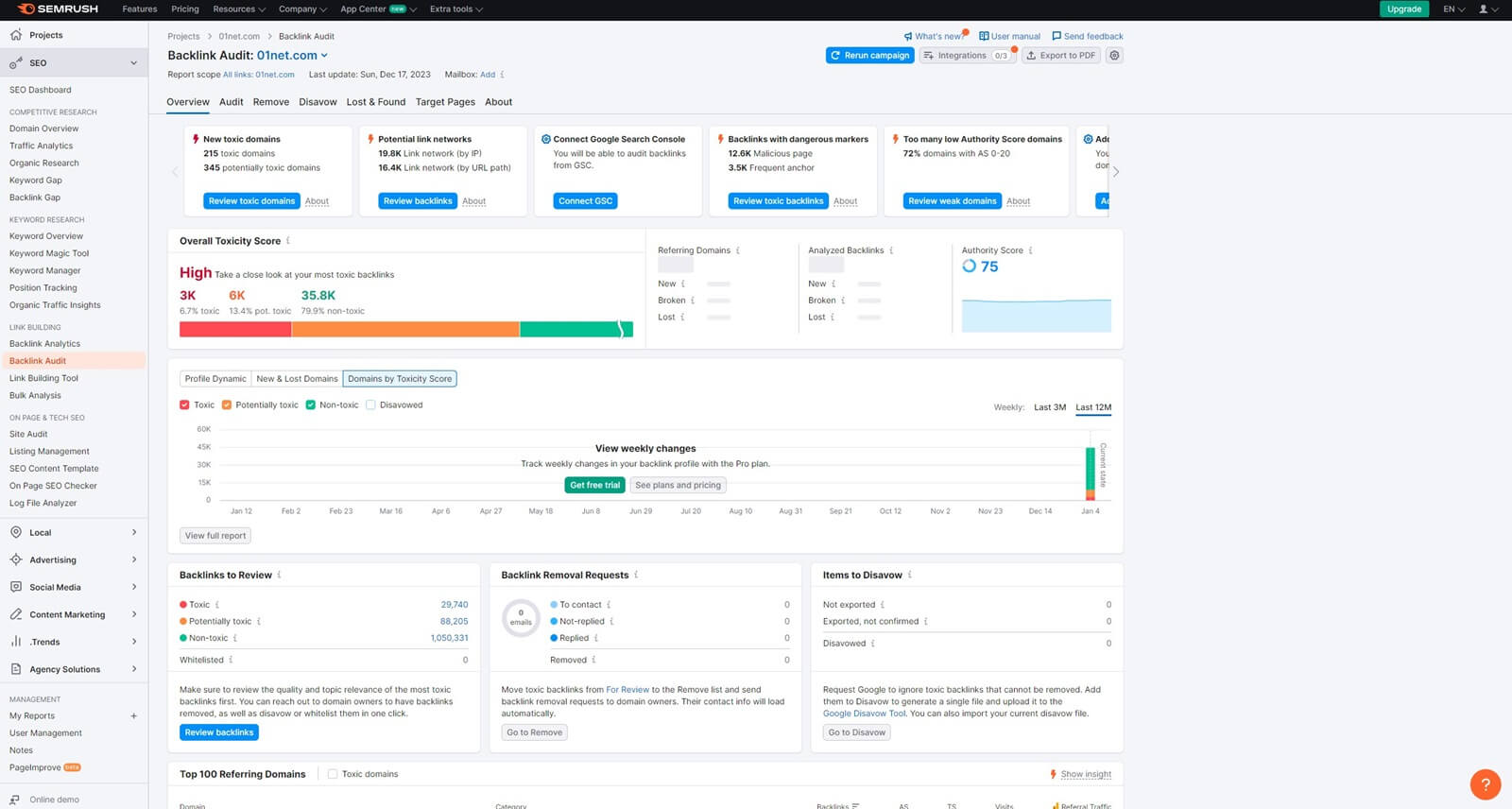This screenshot has height=809, width=1512.
Task: Click the green non-toxic bar segment
Action: (x=576, y=330)
